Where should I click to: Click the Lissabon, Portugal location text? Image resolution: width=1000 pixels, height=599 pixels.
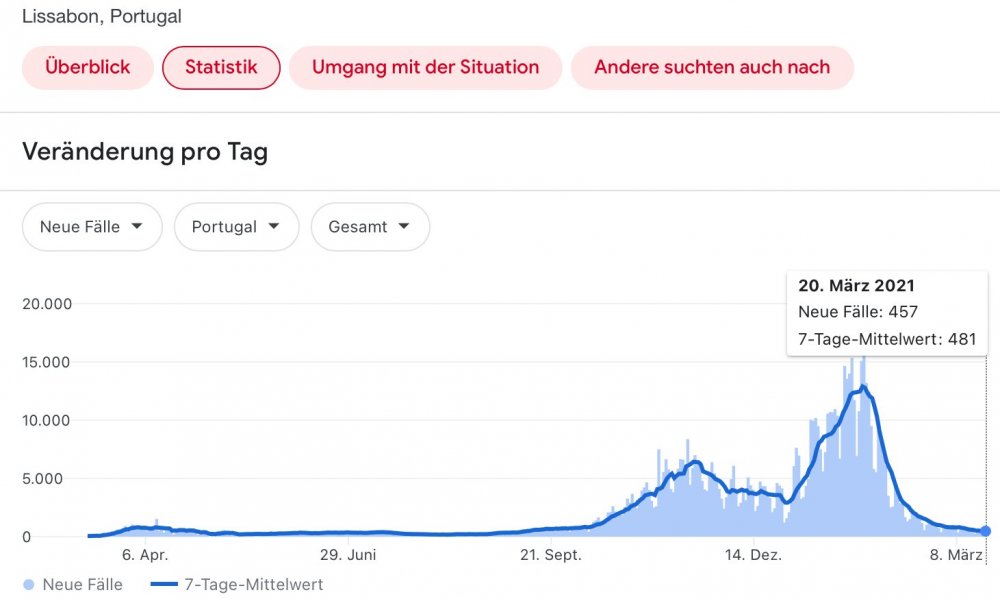(102, 17)
